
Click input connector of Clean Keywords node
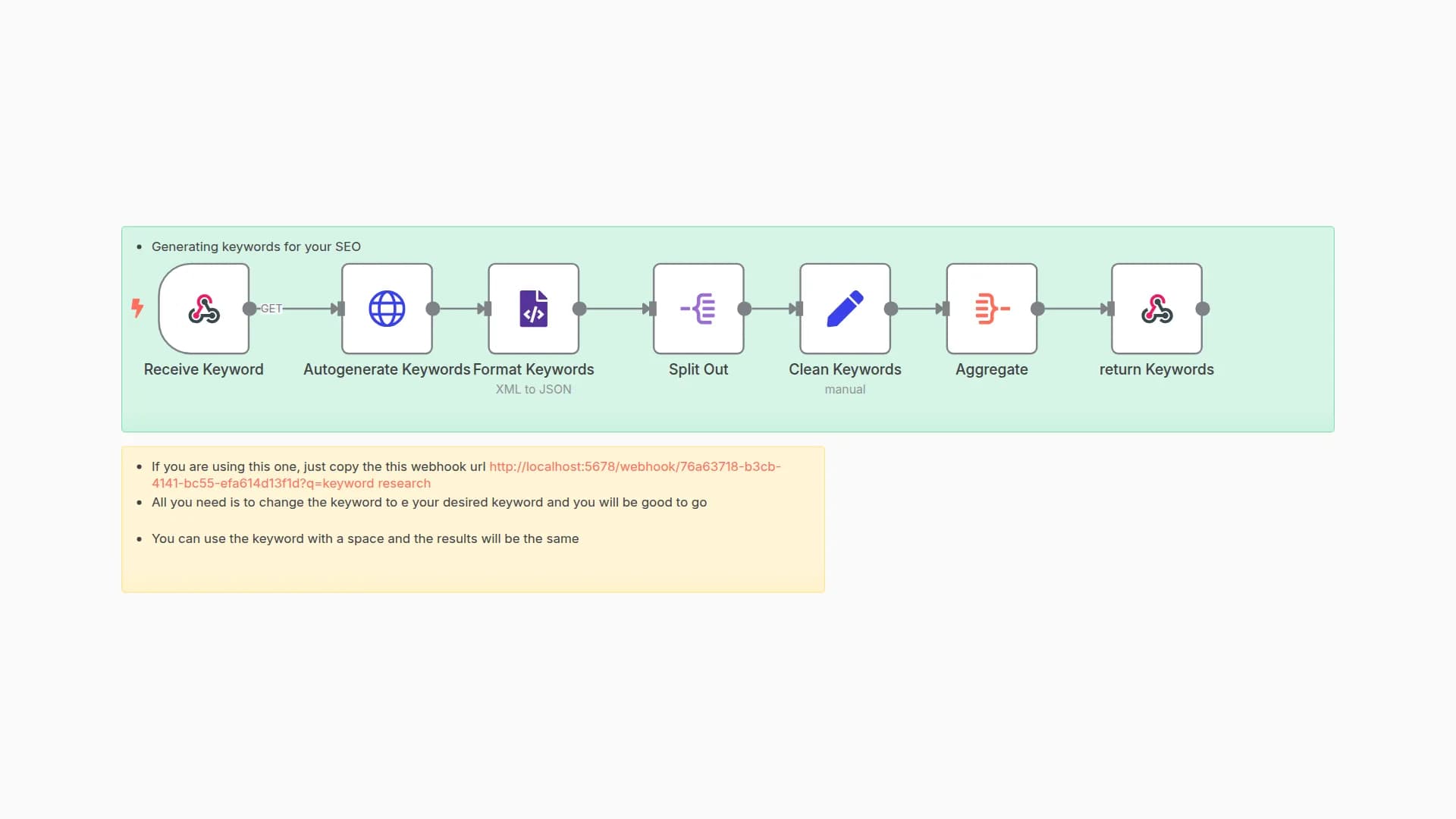pos(799,309)
